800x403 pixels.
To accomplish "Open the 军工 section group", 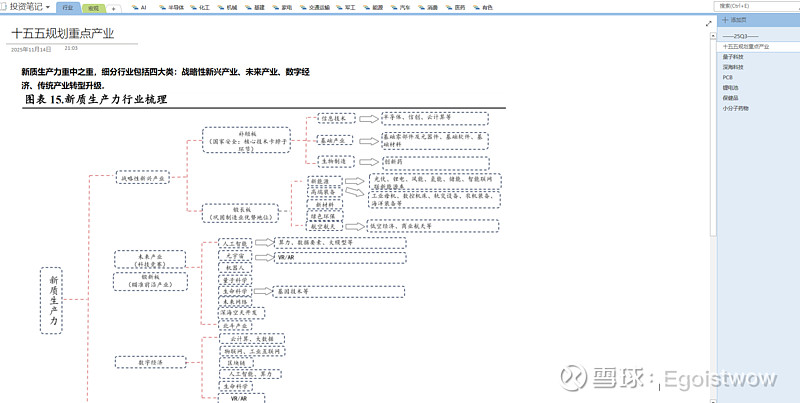I will tap(346, 8).
